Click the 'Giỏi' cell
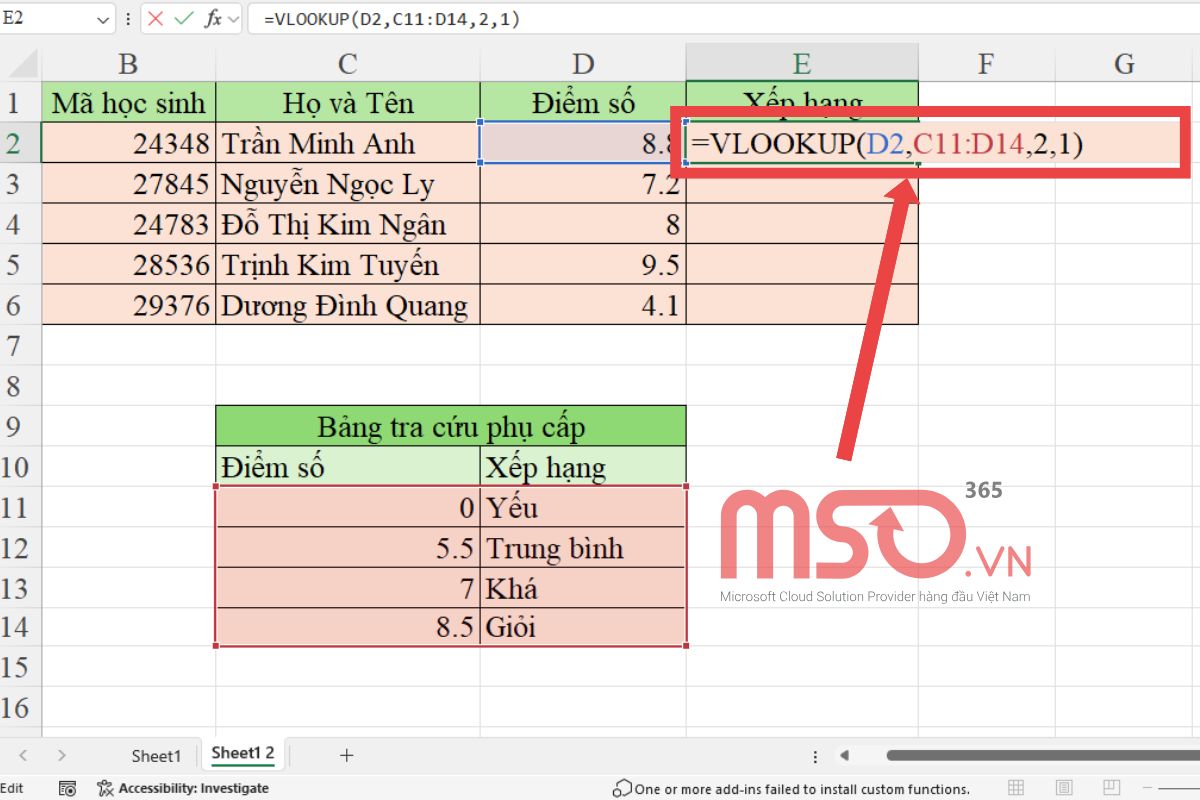 coord(583,628)
